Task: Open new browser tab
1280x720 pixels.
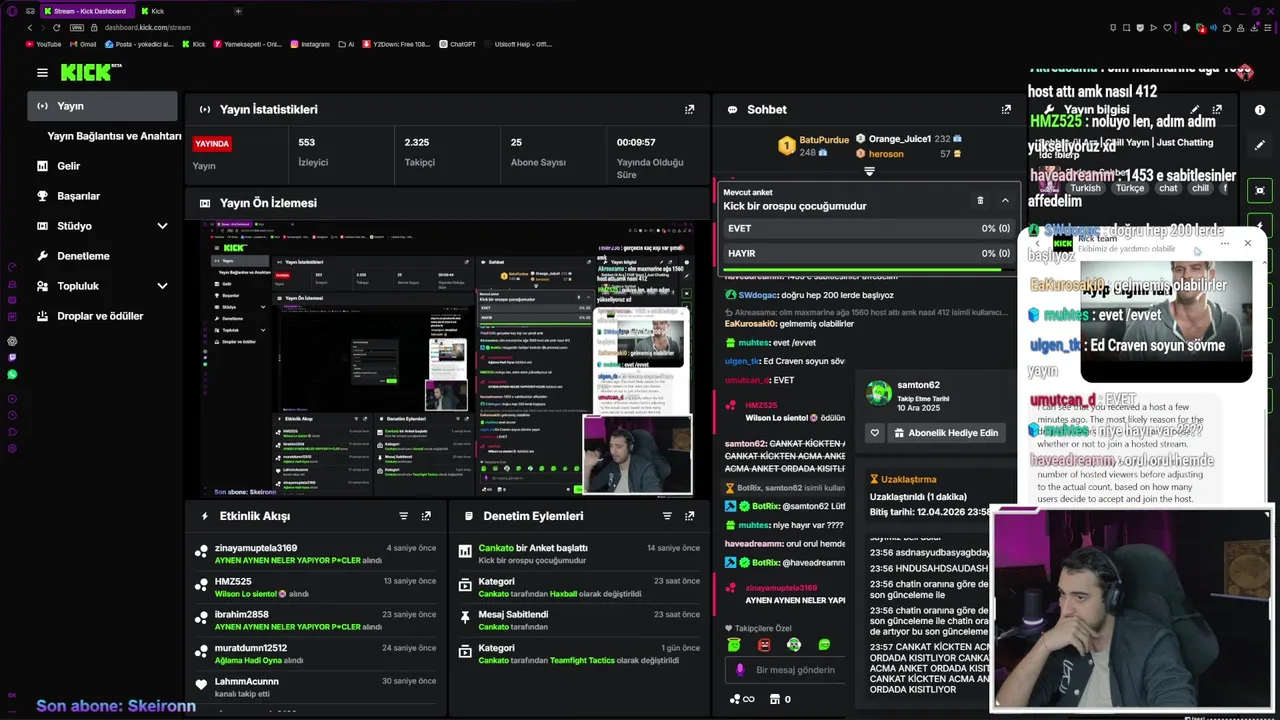Action: coord(238,11)
